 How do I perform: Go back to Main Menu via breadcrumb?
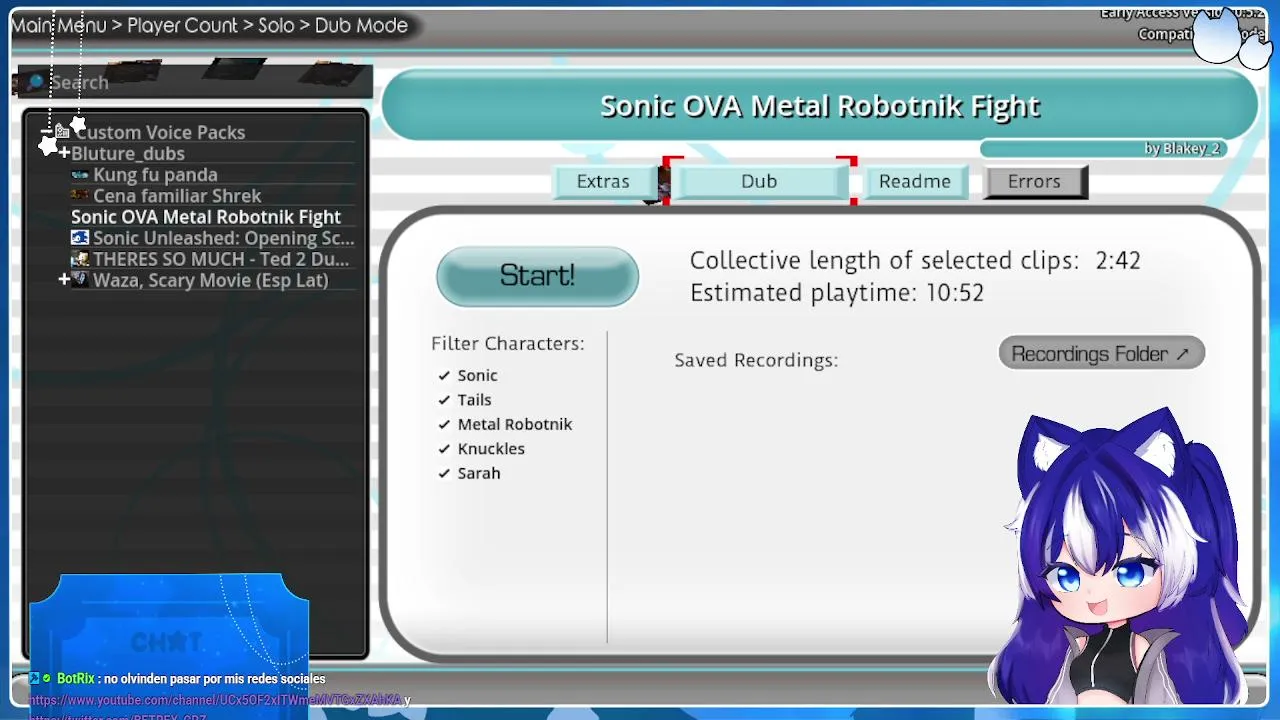point(58,26)
